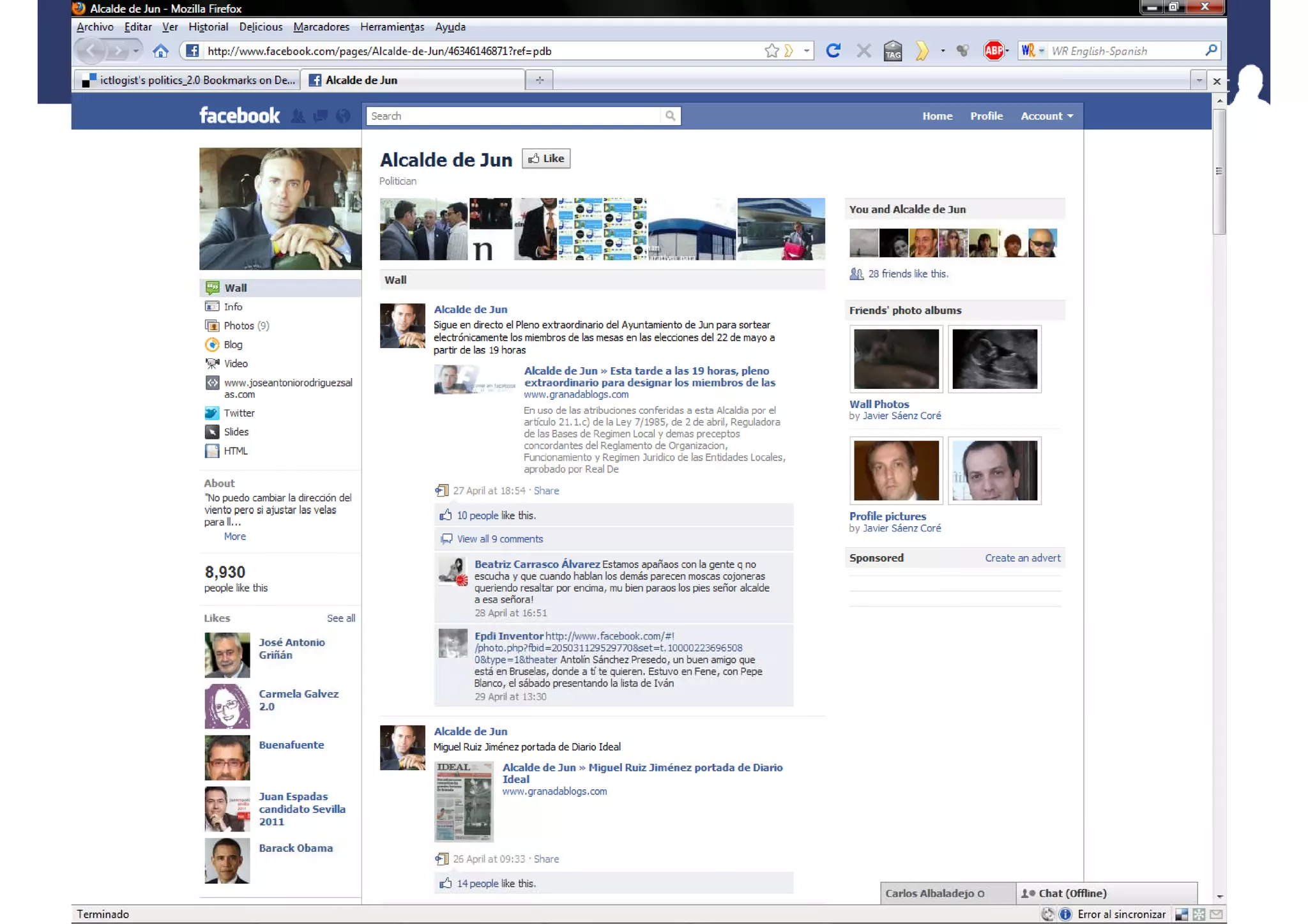1308x924 pixels.
Task: Click the Facebook search magnifier icon
Action: click(670, 116)
